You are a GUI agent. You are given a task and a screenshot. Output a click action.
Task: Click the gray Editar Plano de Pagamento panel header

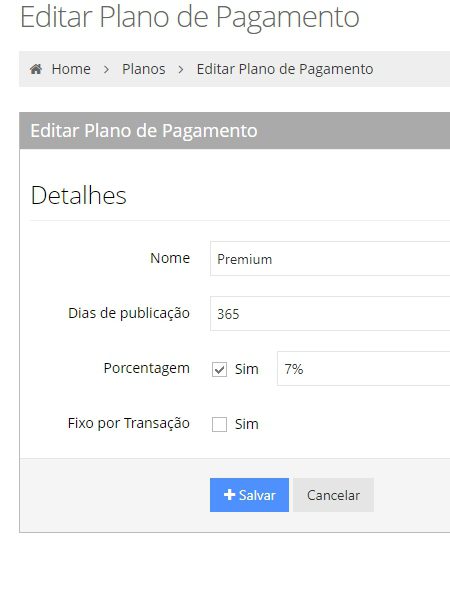point(234,131)
